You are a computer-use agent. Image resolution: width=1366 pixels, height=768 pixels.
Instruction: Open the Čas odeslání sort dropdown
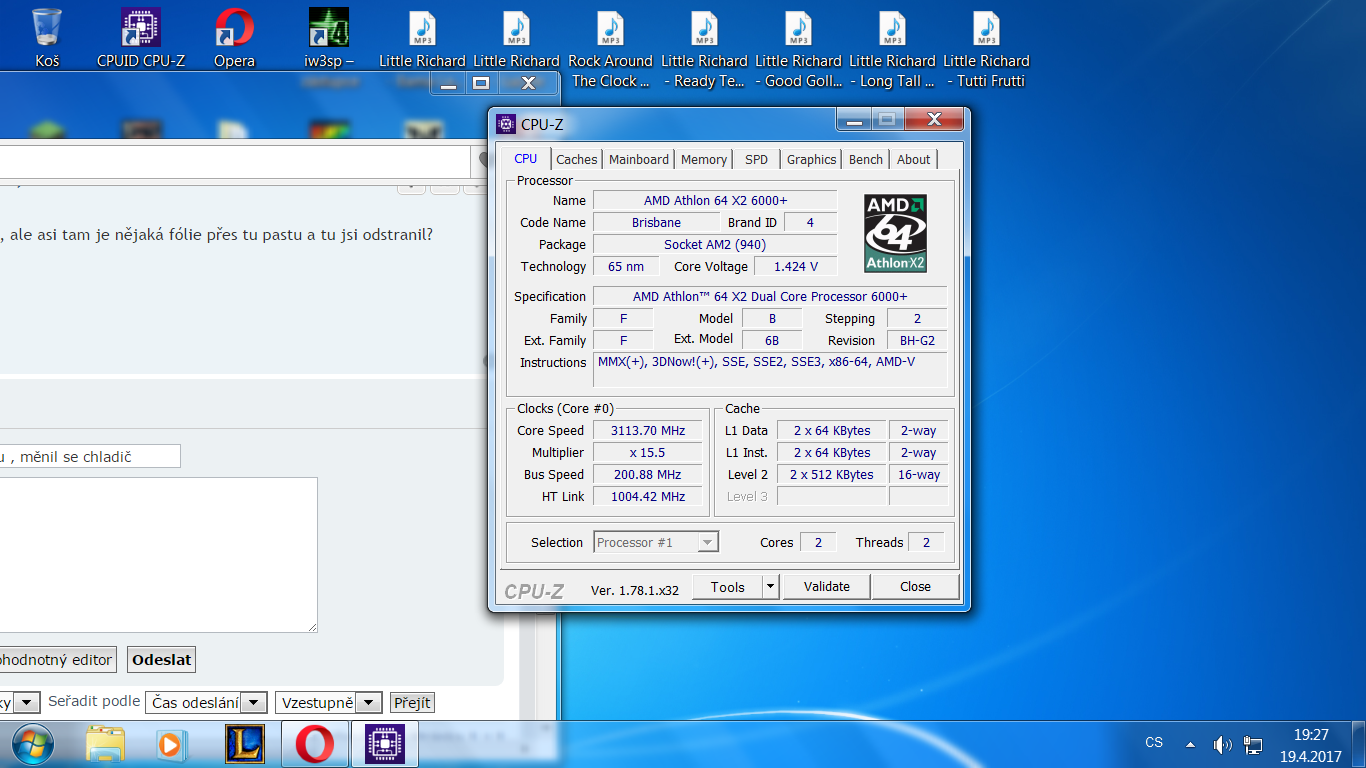coord(206,703)
